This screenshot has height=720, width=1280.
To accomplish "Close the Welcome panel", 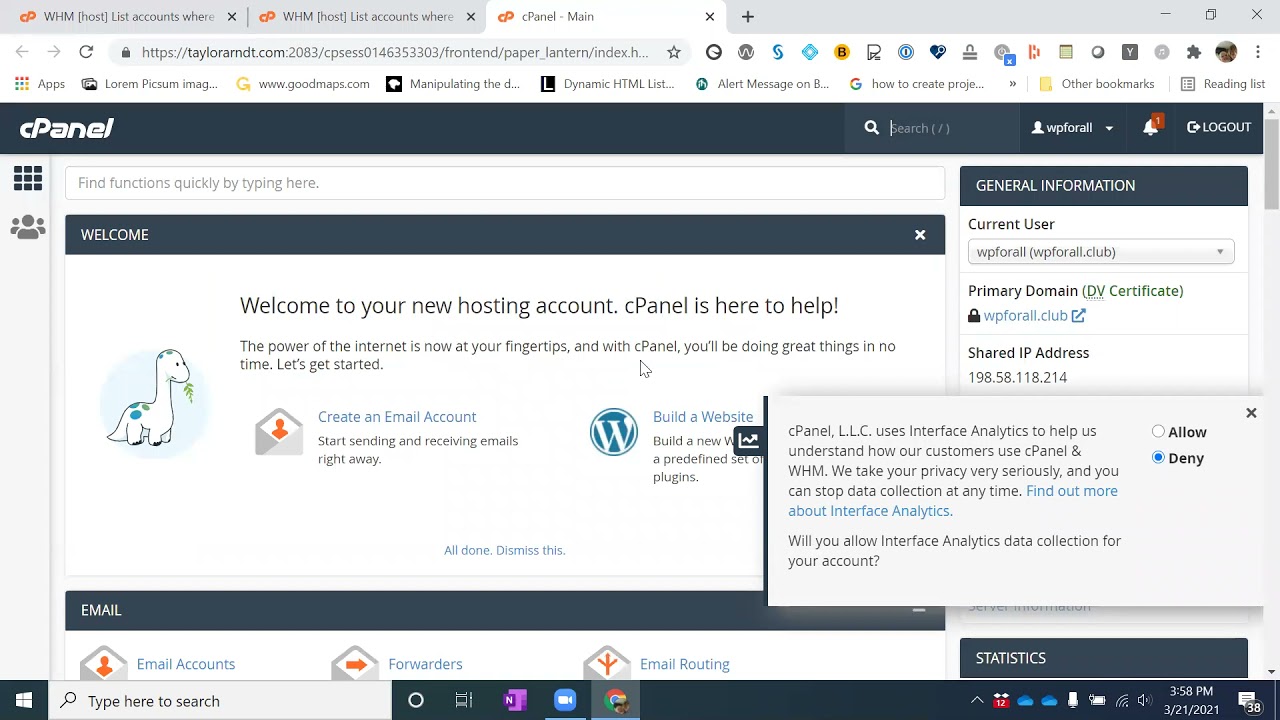I will click(920, 235).
